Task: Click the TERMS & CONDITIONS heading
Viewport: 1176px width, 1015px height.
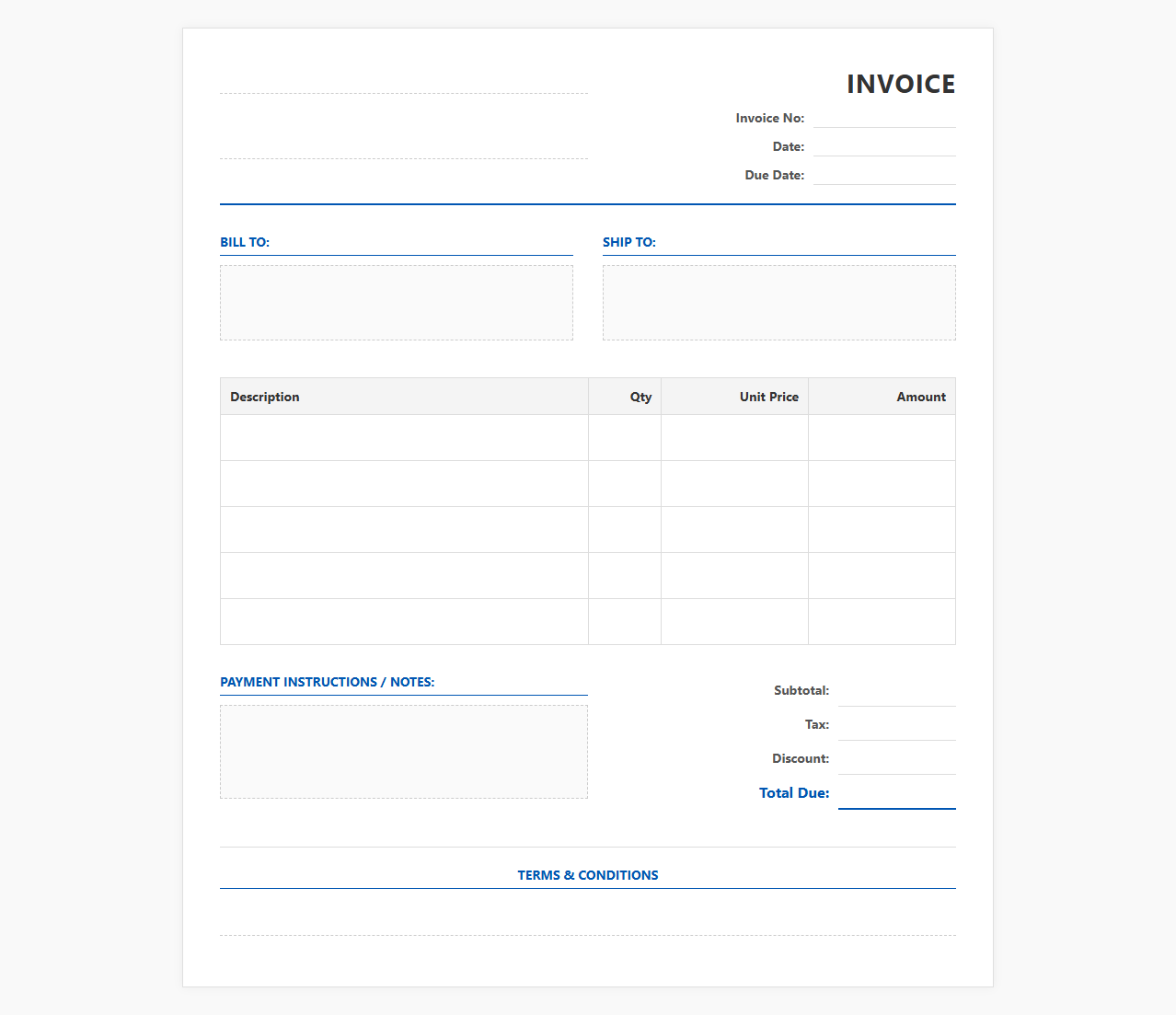Action: click(x=588, y=875)
